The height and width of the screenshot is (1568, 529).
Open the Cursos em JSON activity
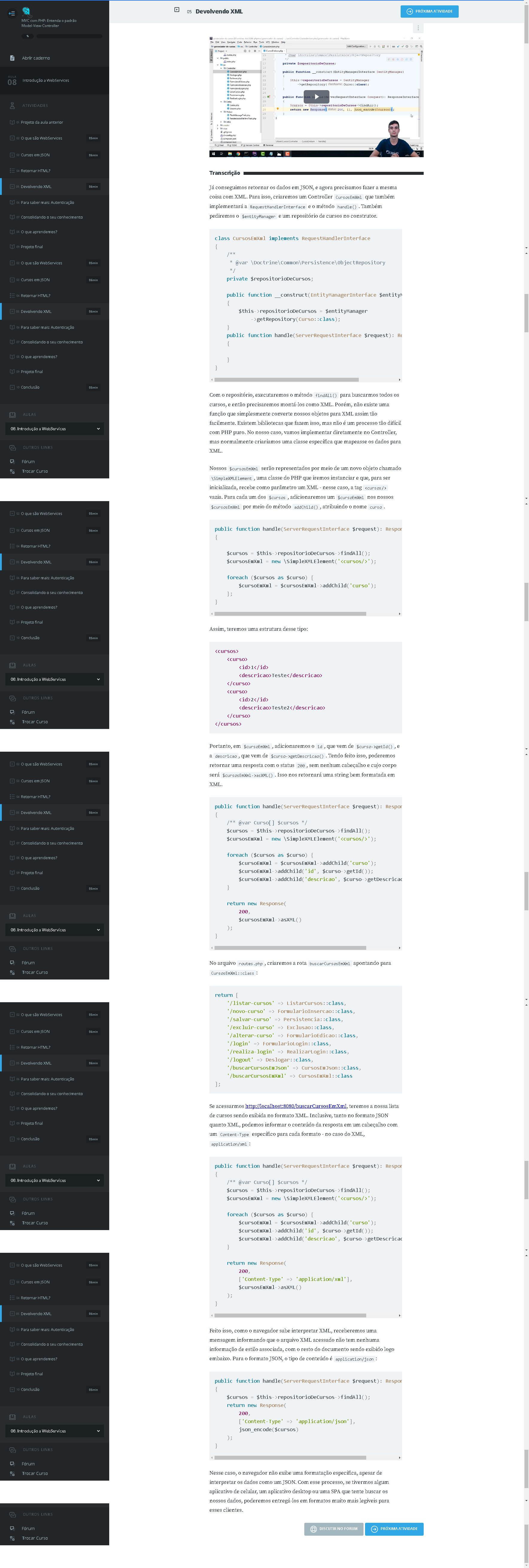point(35,155)
